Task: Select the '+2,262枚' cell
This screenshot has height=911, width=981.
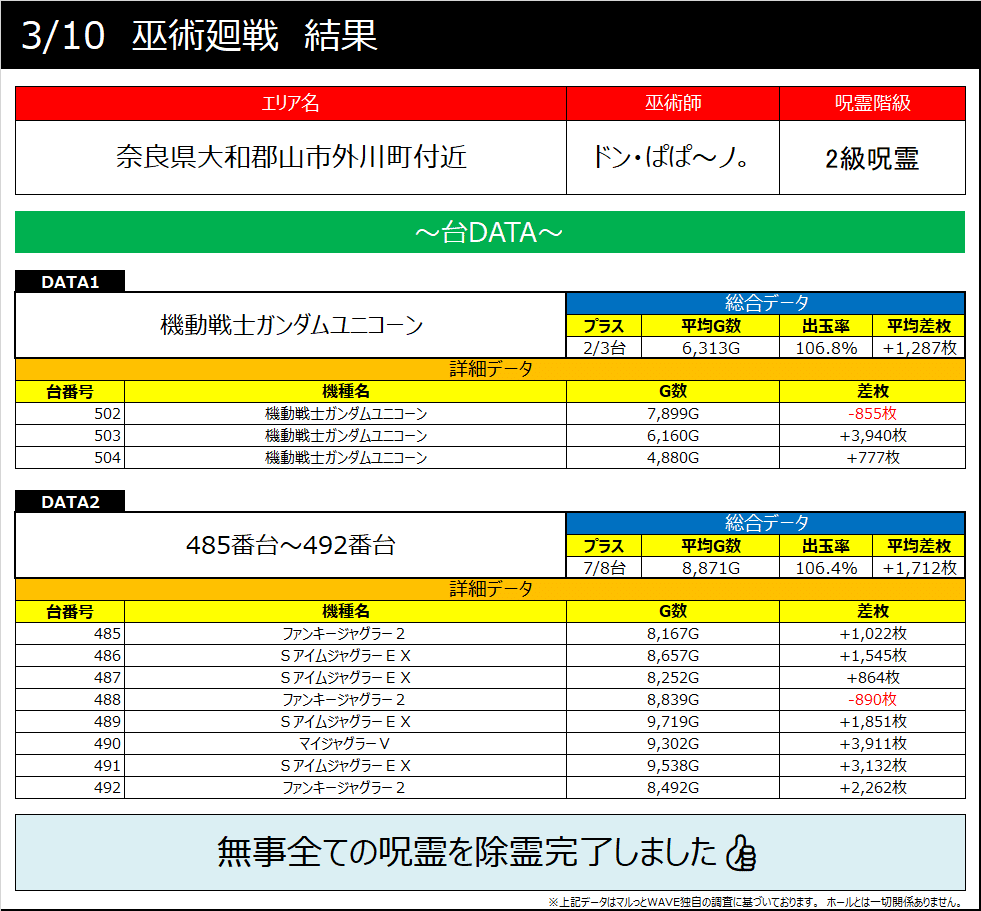Action: pos(872,787)
